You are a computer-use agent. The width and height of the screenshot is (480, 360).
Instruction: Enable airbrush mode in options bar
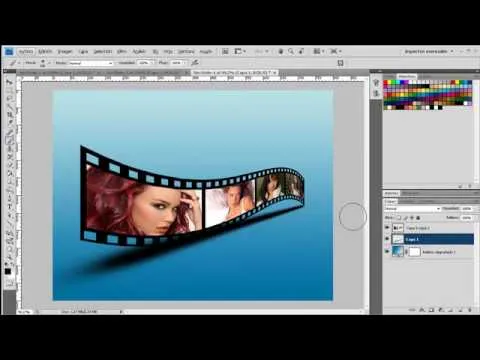(195, 63)
